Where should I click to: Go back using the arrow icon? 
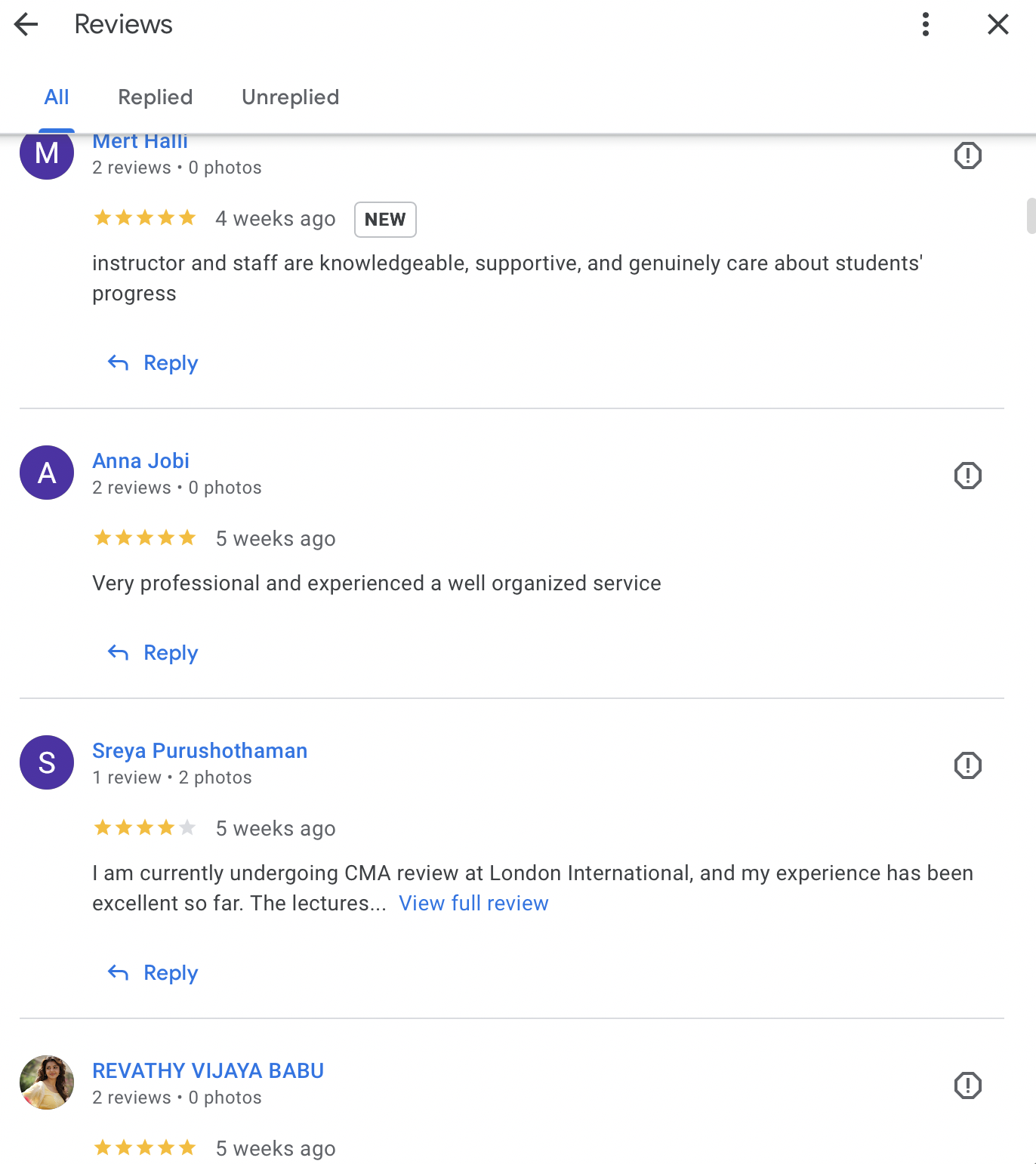coord(26,24)
